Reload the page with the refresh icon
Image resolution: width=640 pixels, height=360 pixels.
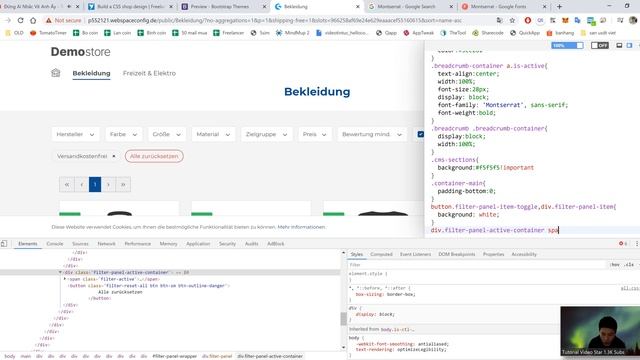[20, 20]
